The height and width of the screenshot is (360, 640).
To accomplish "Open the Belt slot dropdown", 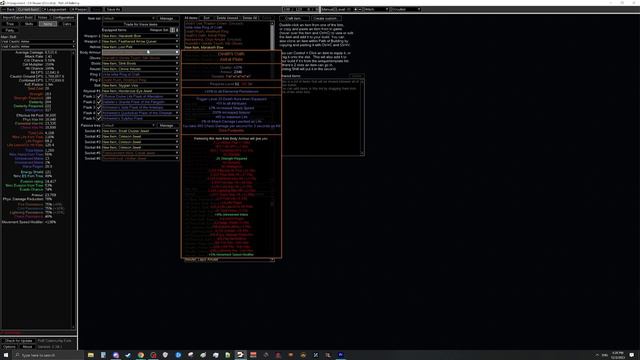I will pos(140,85).
